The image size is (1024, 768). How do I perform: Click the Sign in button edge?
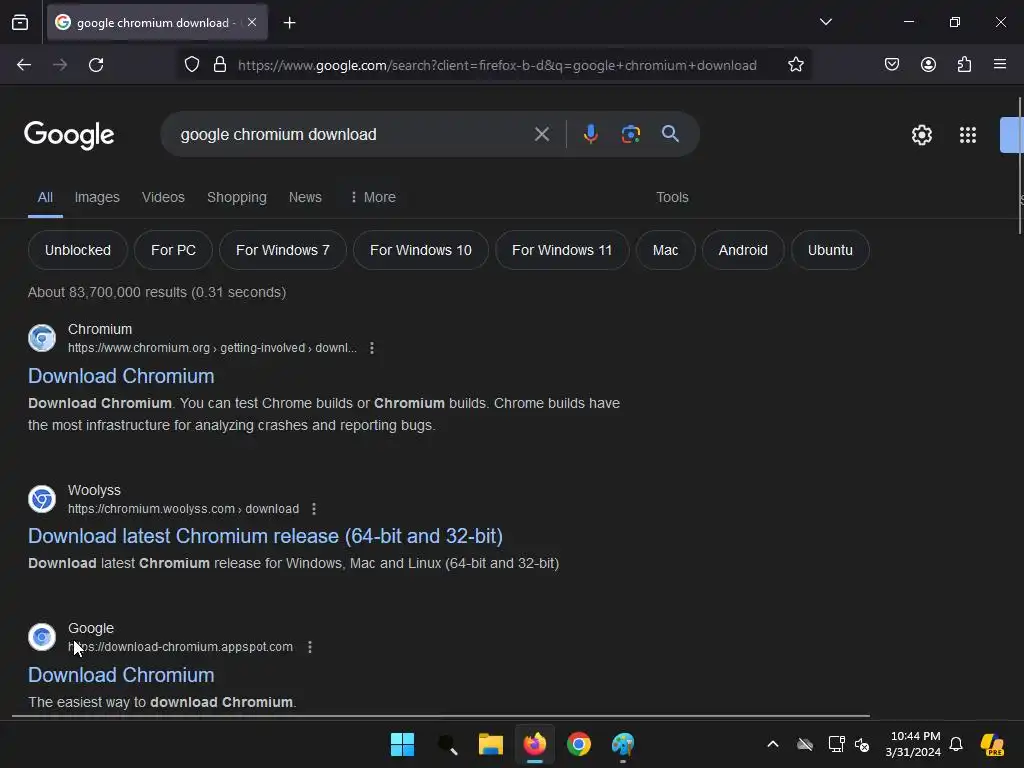click(1012, 135)
